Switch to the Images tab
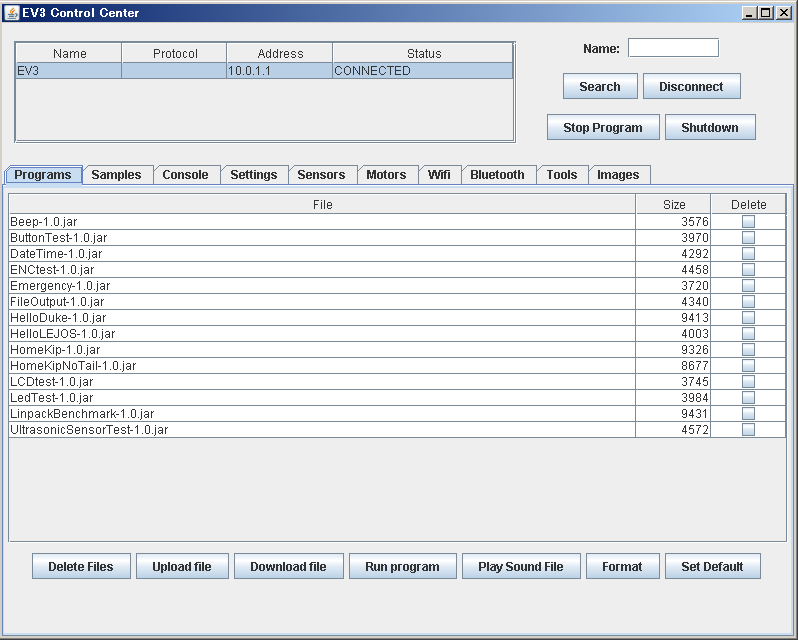This screenshot has height=640, width=798. coord(618,174)
